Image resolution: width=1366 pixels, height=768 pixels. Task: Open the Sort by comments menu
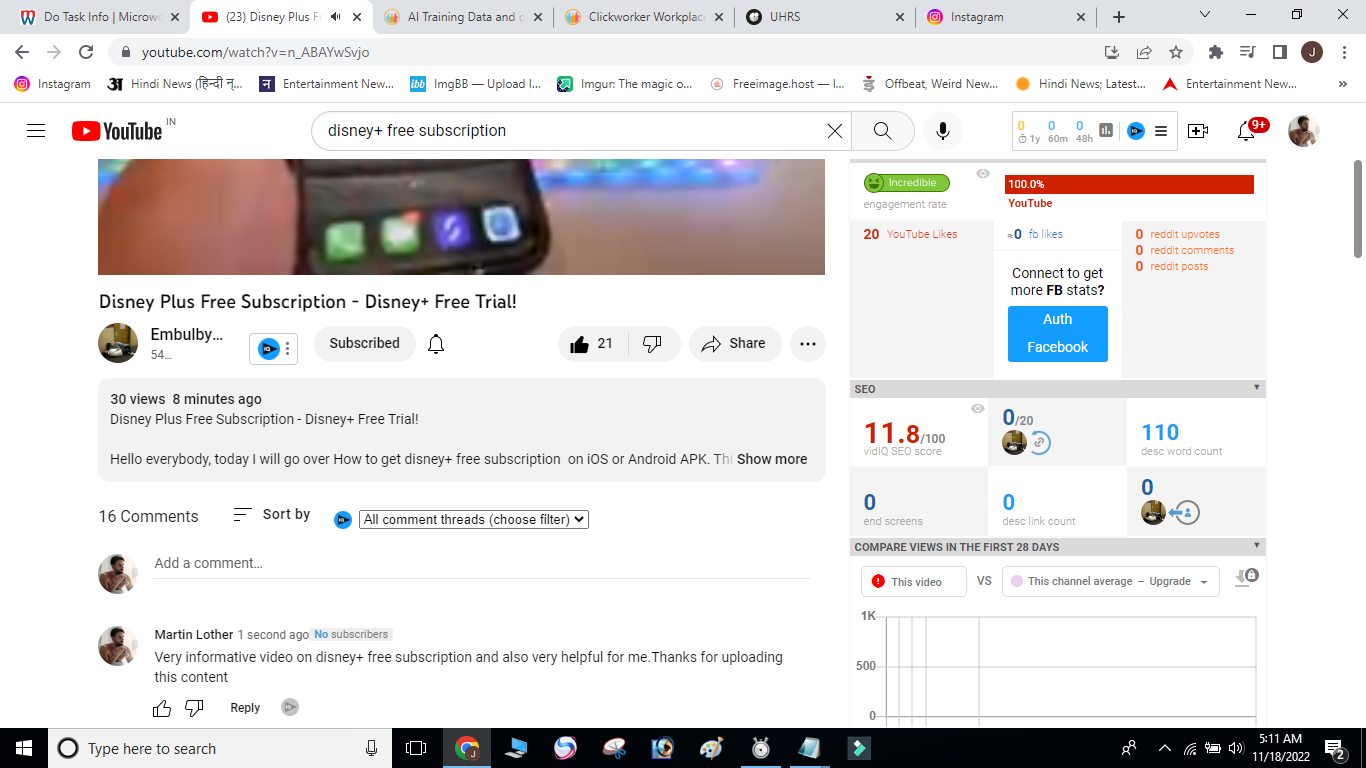(272, 515)
